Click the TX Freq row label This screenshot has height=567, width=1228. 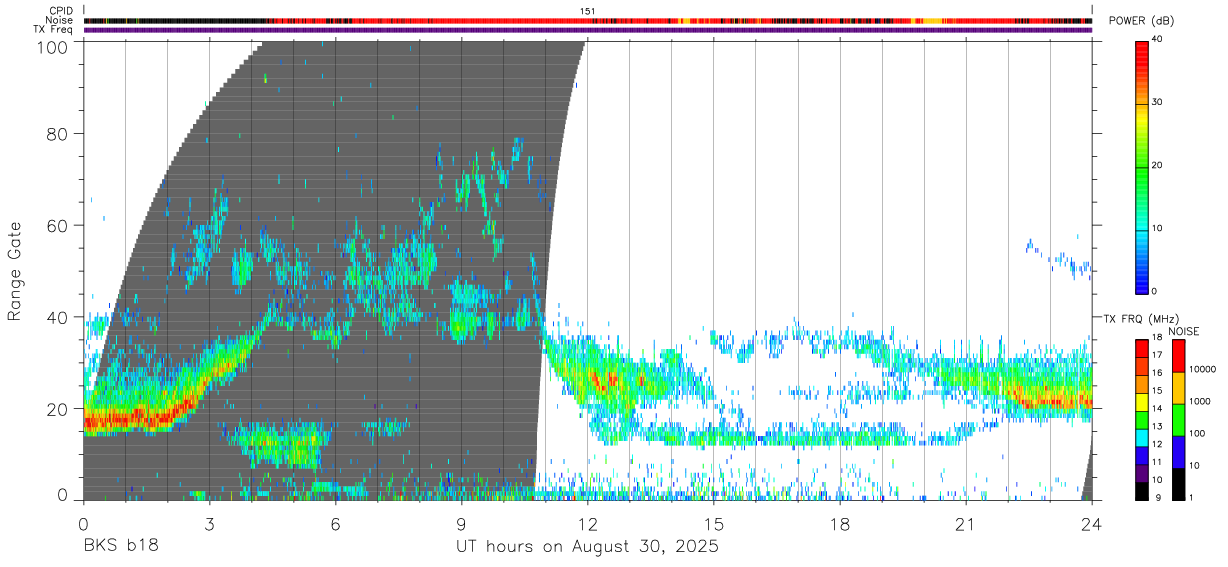(54, 30)
